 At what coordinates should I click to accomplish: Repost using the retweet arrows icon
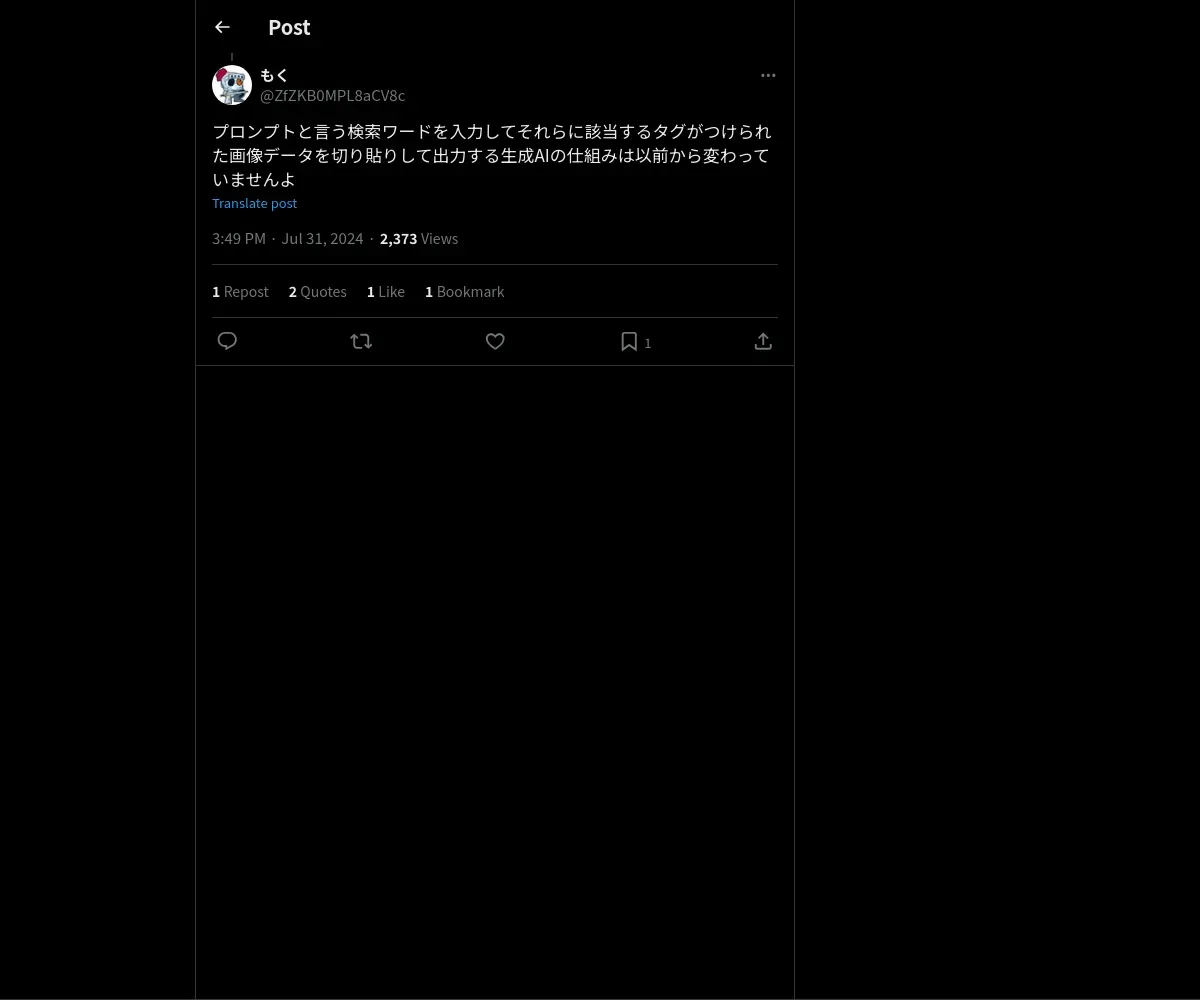click(361, 341)
